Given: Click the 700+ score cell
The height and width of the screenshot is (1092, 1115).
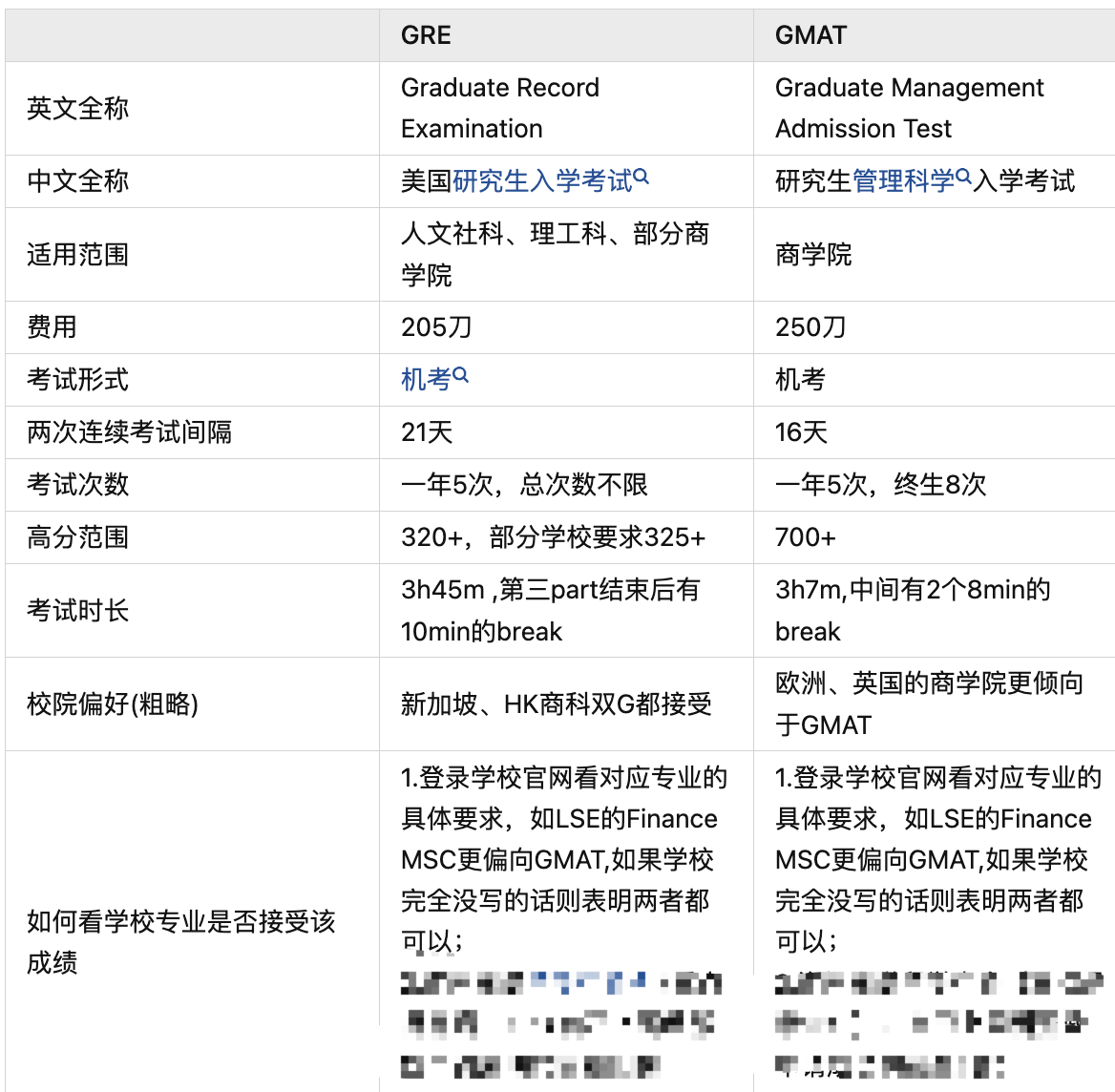Looking at the screenshot, I should point(805,537).
